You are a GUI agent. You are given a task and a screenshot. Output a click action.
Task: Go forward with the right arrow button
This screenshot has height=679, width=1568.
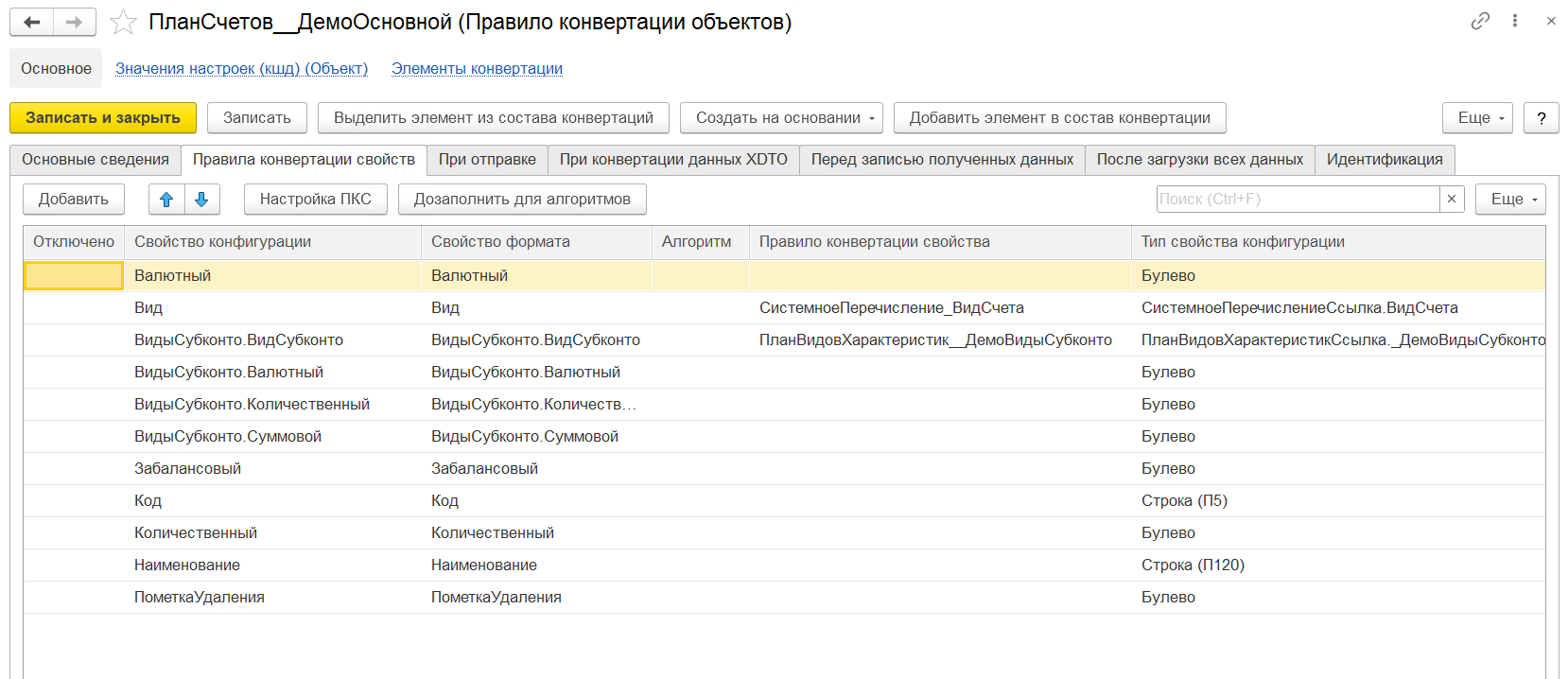tap(75, 22)
